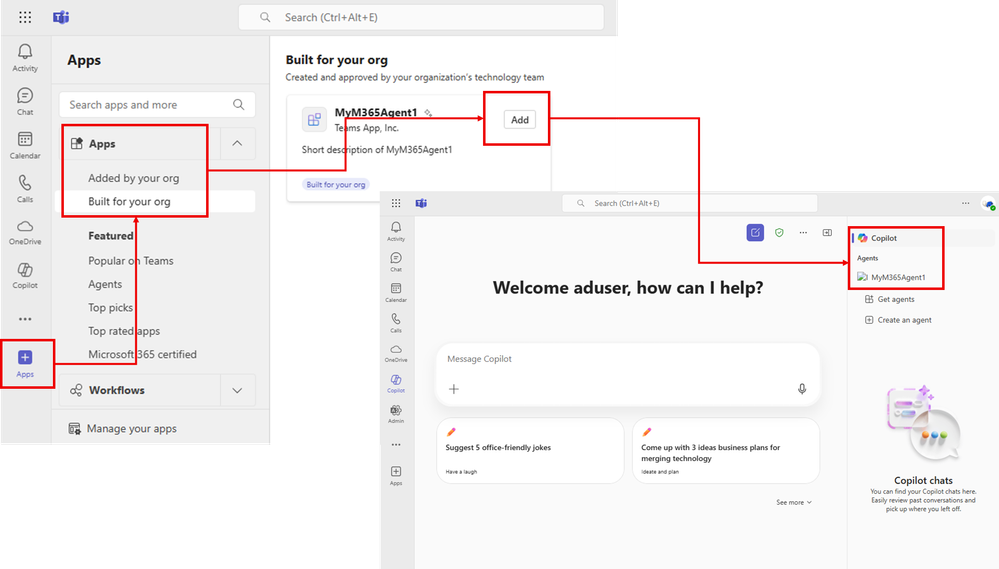
Task: Select Microsoft 365 certified category
Action: (x=142, y=354)
